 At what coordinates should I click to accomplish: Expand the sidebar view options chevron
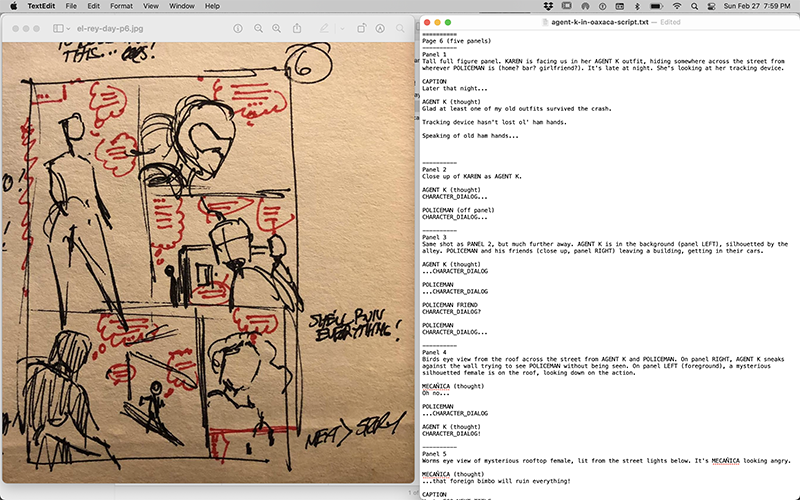click(68, 29)
